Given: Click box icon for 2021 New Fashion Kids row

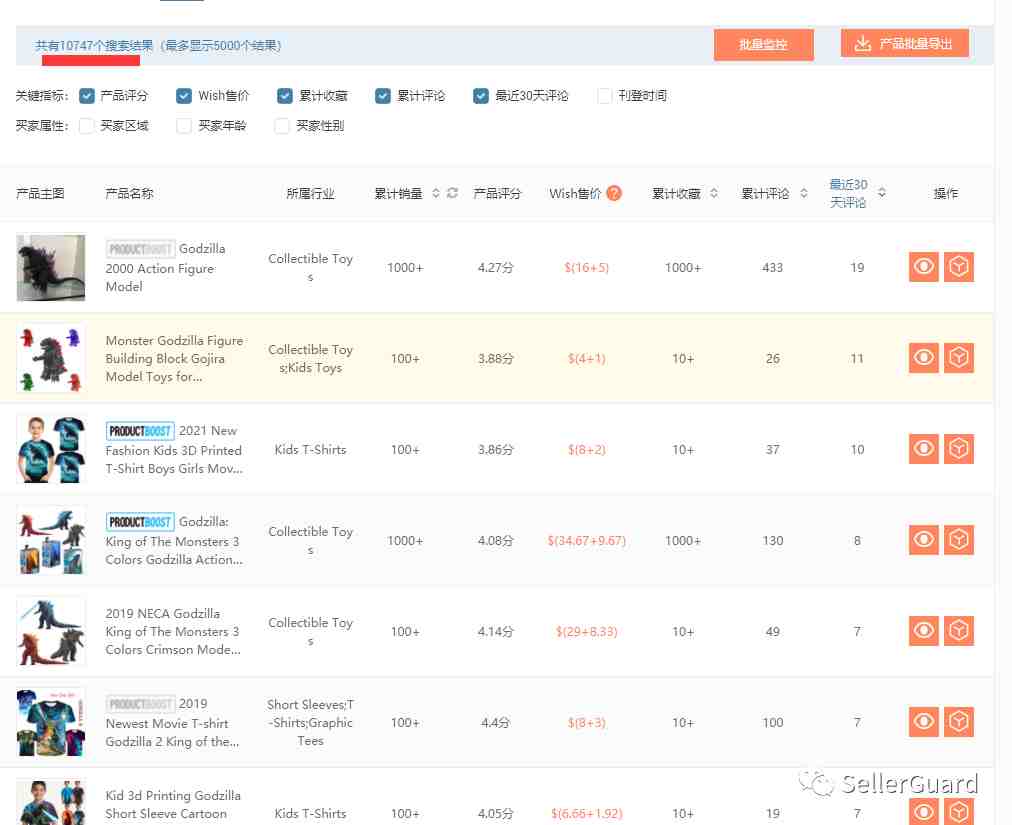Looking at the screenshot, I should (958, 449).
